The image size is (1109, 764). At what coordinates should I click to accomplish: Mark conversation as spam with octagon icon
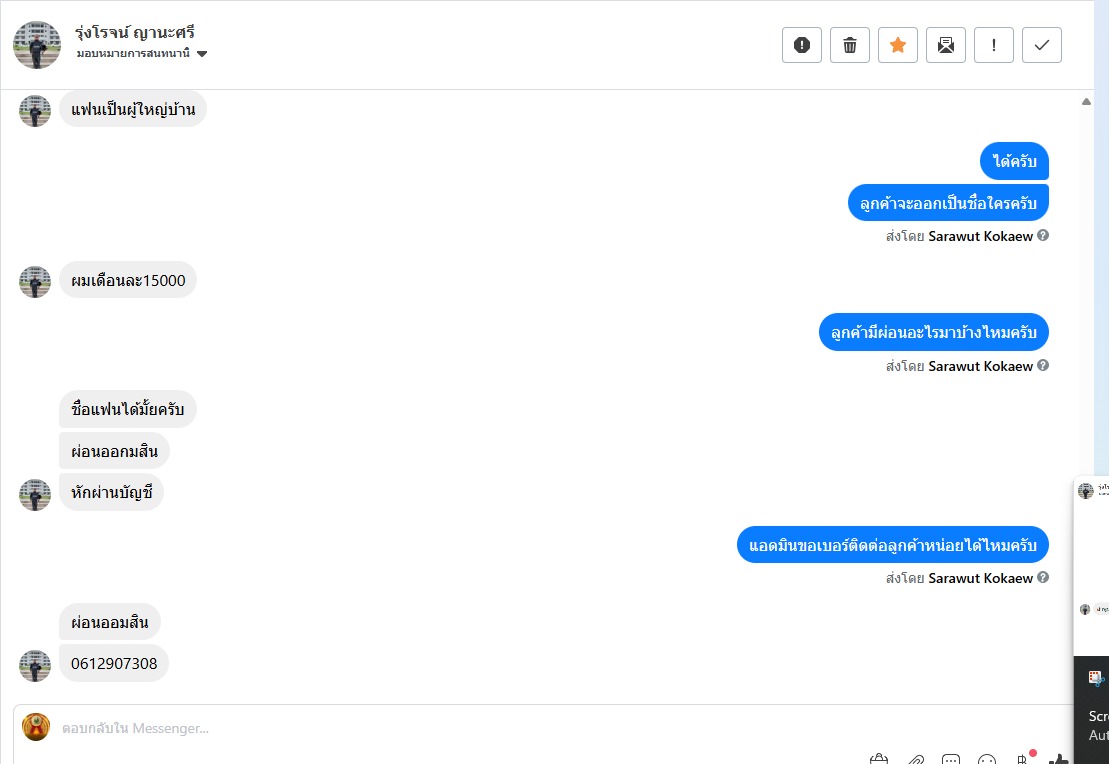(x=802, y=45)
